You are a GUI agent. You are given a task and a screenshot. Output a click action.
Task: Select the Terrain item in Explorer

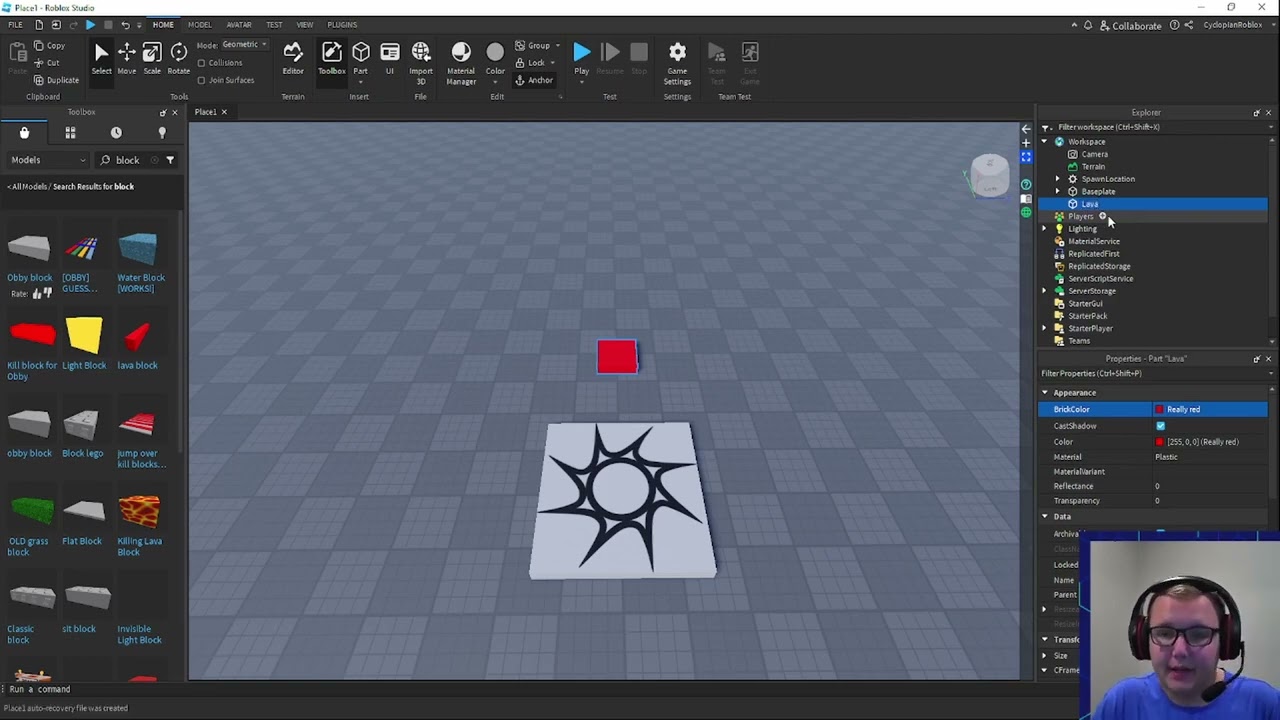[x=1093, y=167]
